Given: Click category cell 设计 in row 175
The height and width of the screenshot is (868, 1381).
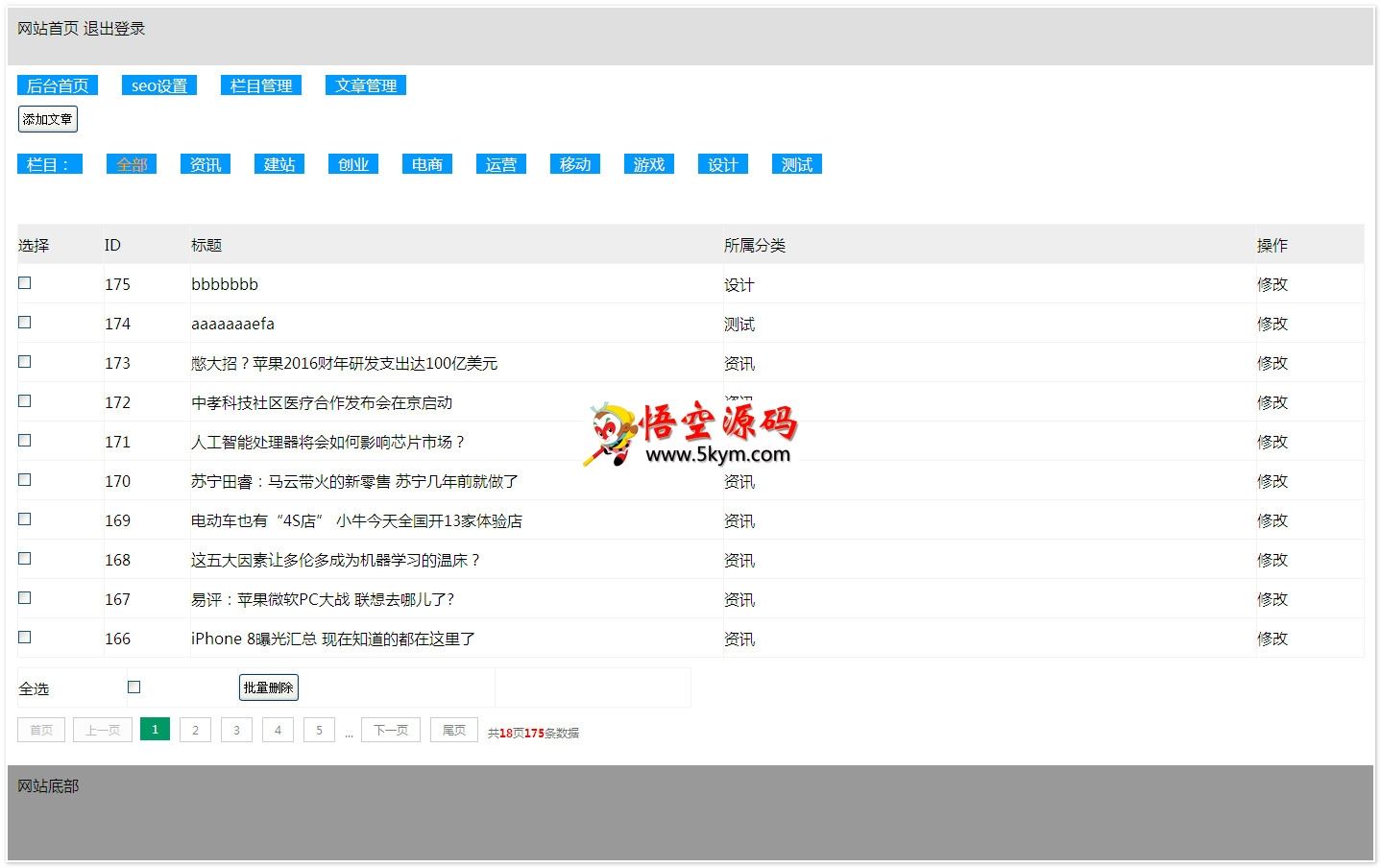Looking at the screenshot, I should coord(739,284).
